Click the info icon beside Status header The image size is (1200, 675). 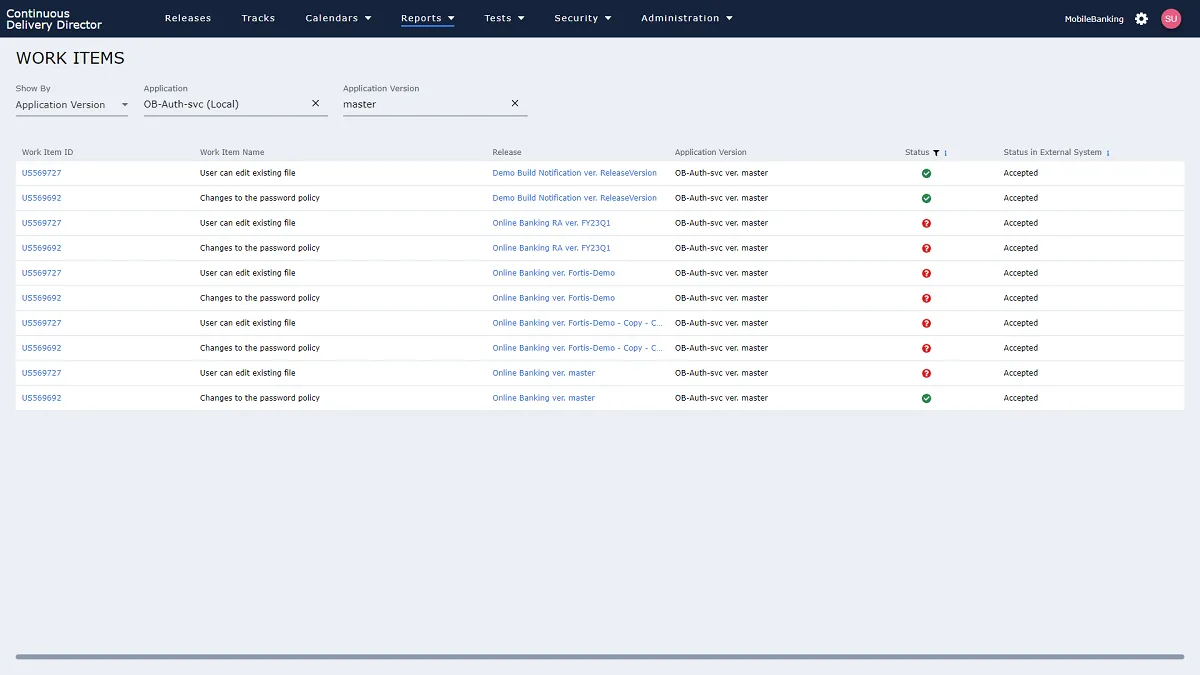click(x=946, y=153)
